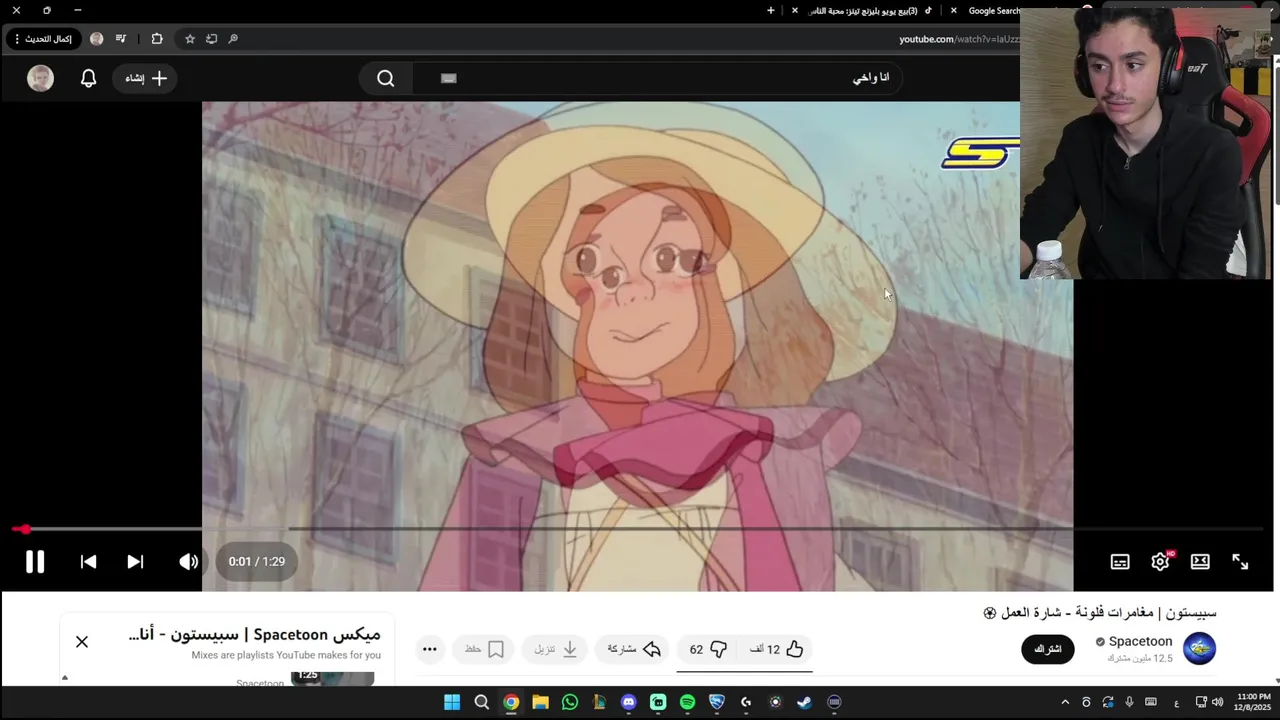Seek along the red video progress bar
This screenshot has height=720, width=1280.
[x=640, y=529]
